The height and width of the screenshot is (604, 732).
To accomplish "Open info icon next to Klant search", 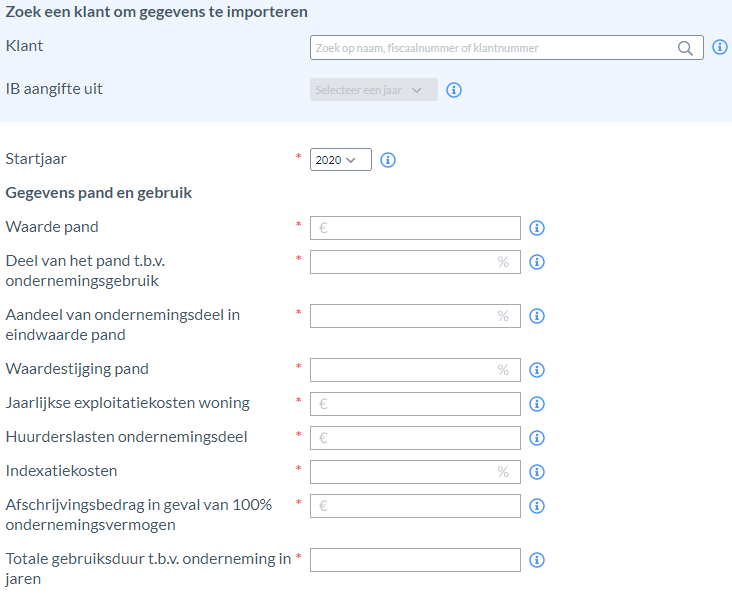I will (x=719, y=47).
